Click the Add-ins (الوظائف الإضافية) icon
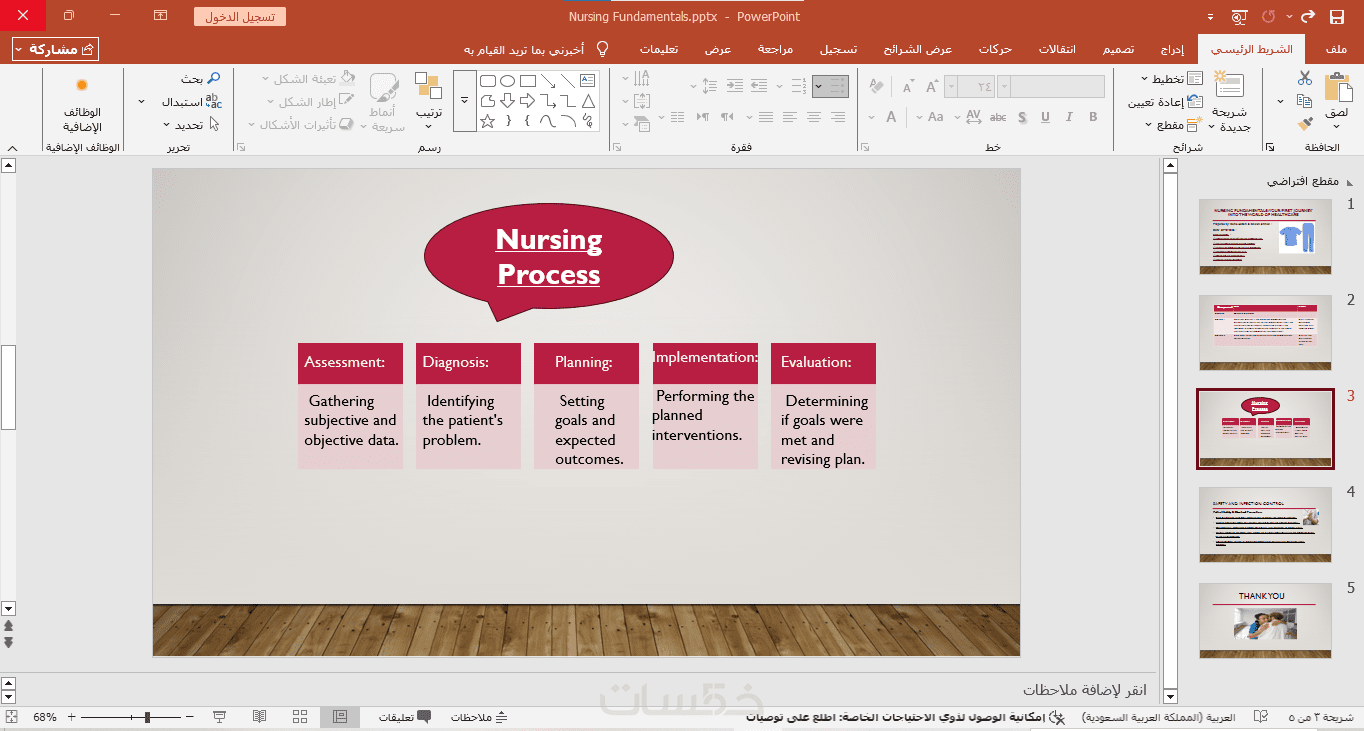The height and width of the screenshot is (731, 1364). (x=82, y=103)
